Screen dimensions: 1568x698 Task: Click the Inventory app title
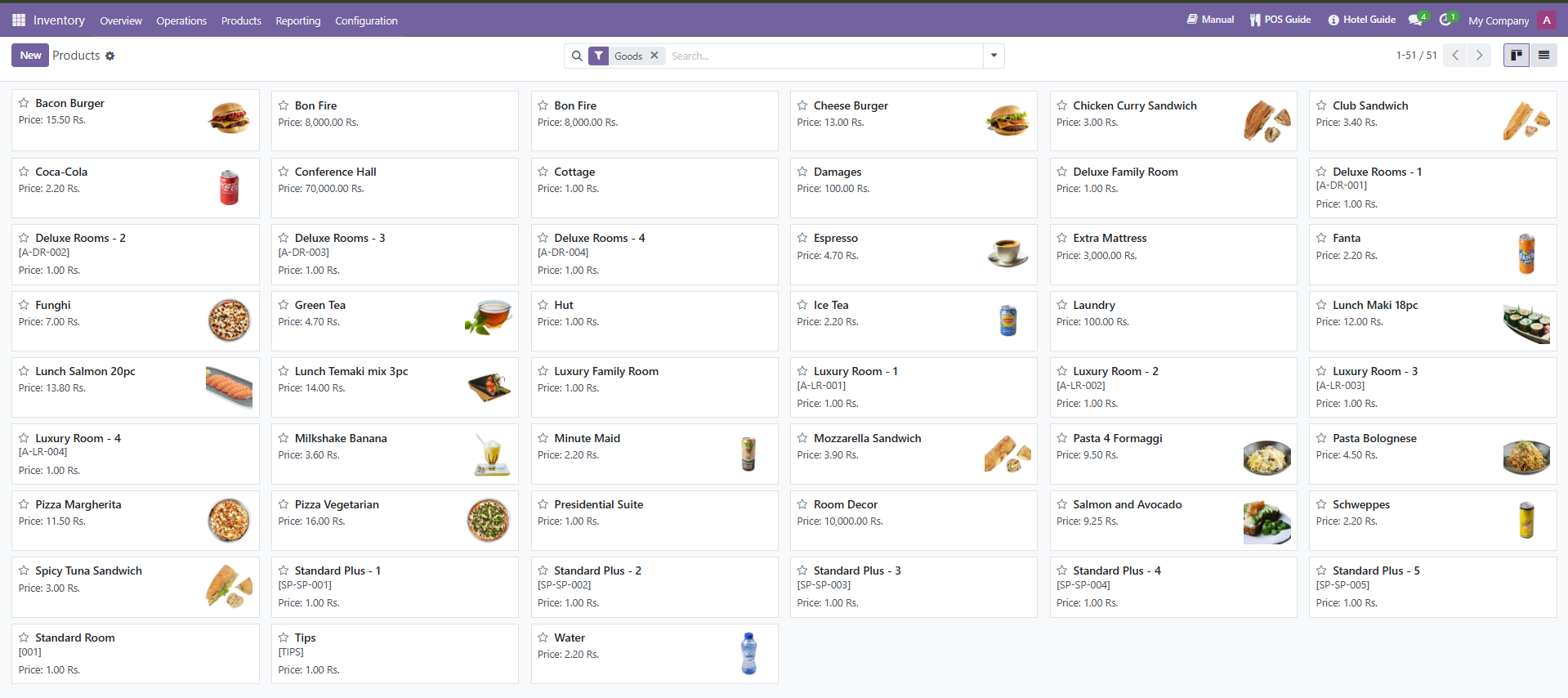(x=59, y=20)
